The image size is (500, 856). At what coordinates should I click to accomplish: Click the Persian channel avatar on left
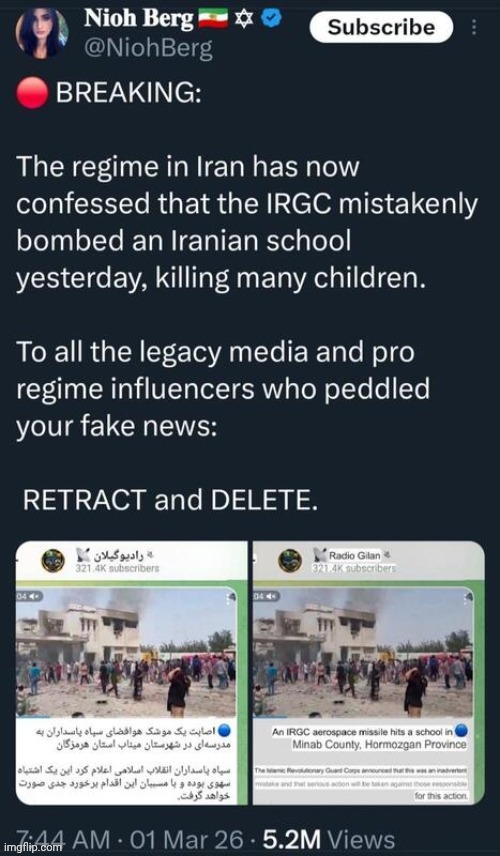point(54,561)
